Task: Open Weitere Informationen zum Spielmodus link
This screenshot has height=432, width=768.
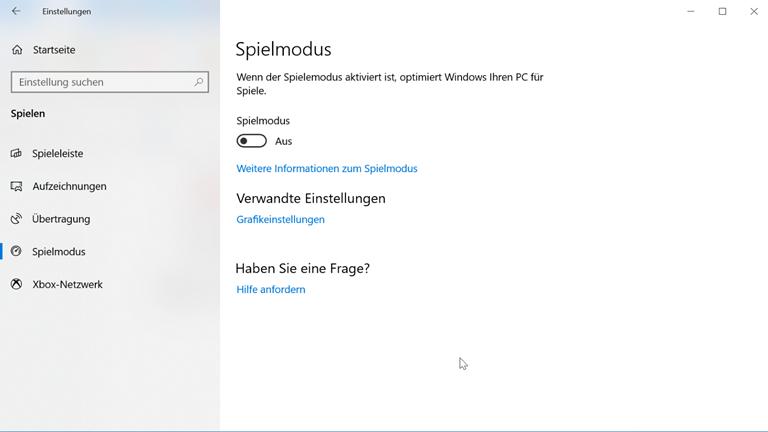Action: pyautogui.click(x=327, y=169)
